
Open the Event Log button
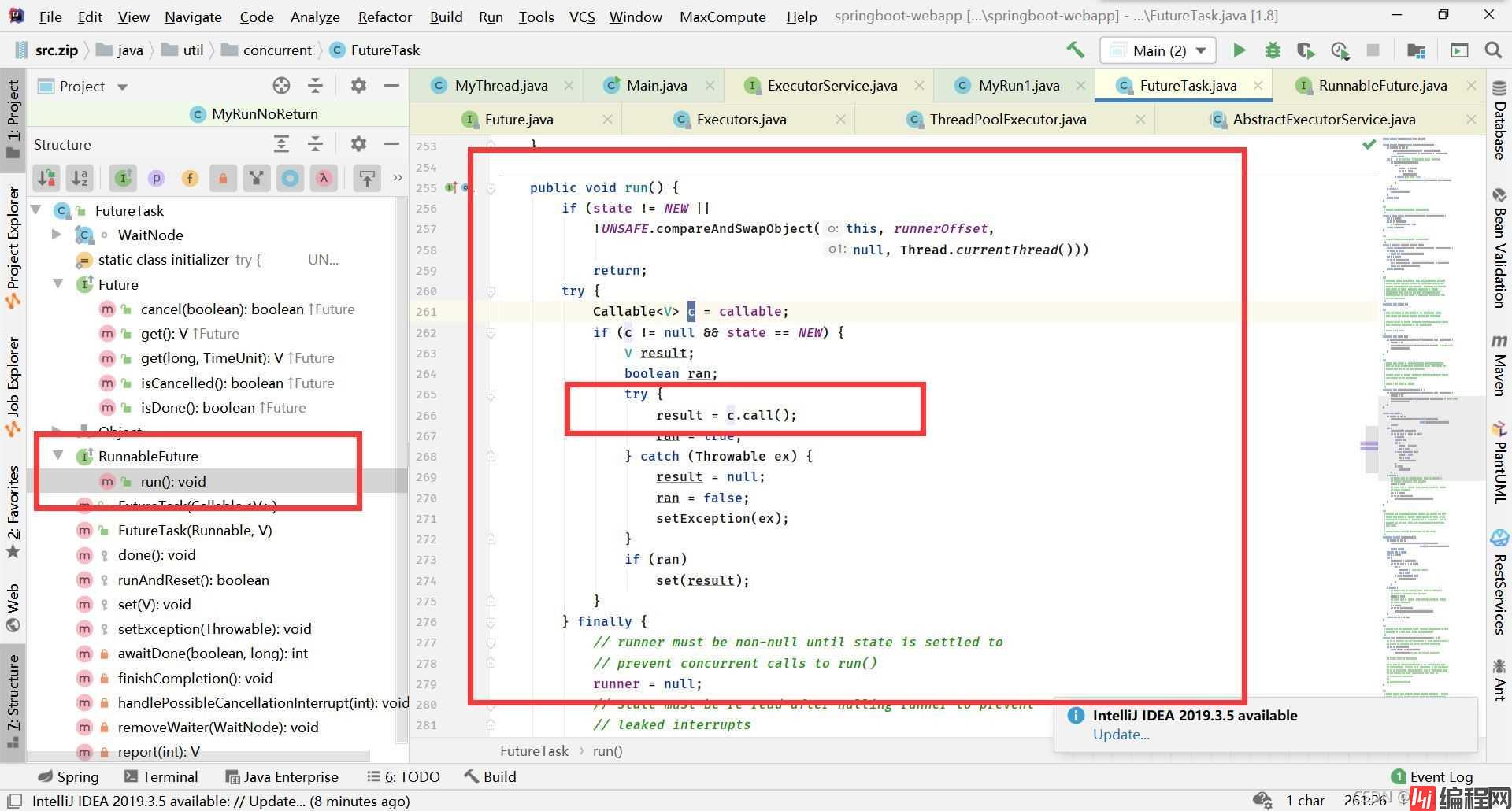1432,776
